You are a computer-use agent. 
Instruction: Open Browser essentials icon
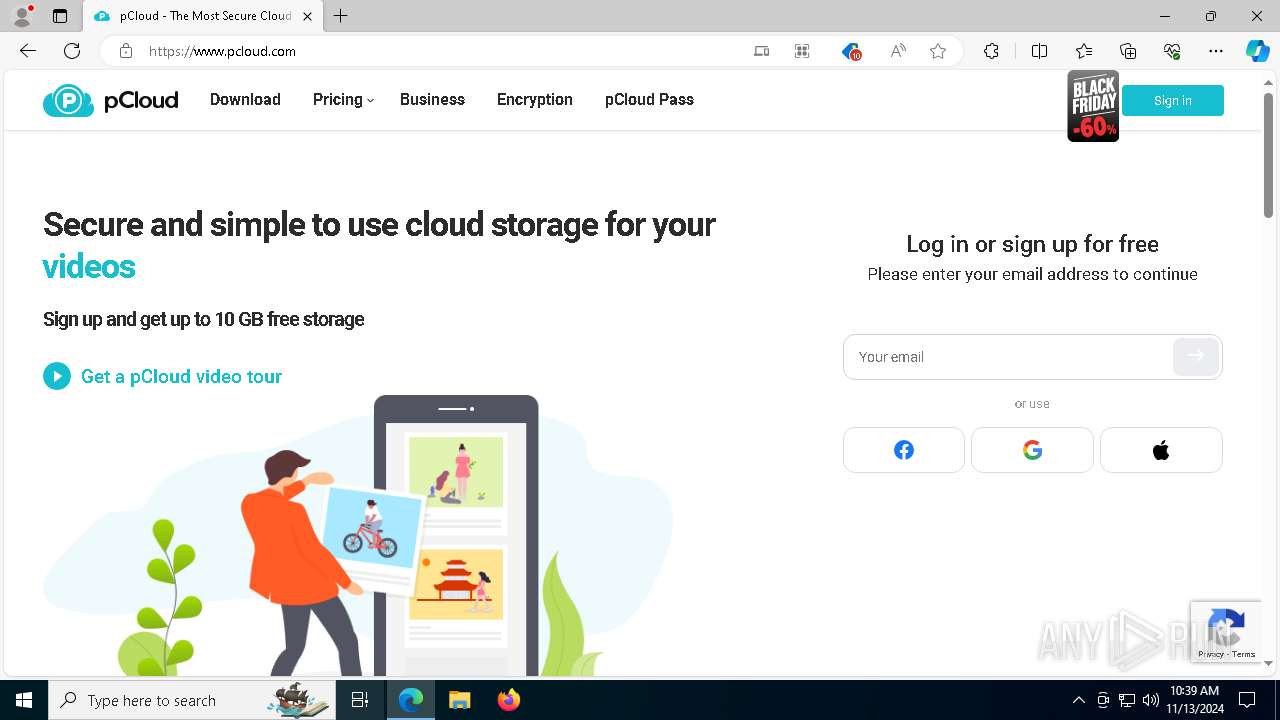[1172, 51]
